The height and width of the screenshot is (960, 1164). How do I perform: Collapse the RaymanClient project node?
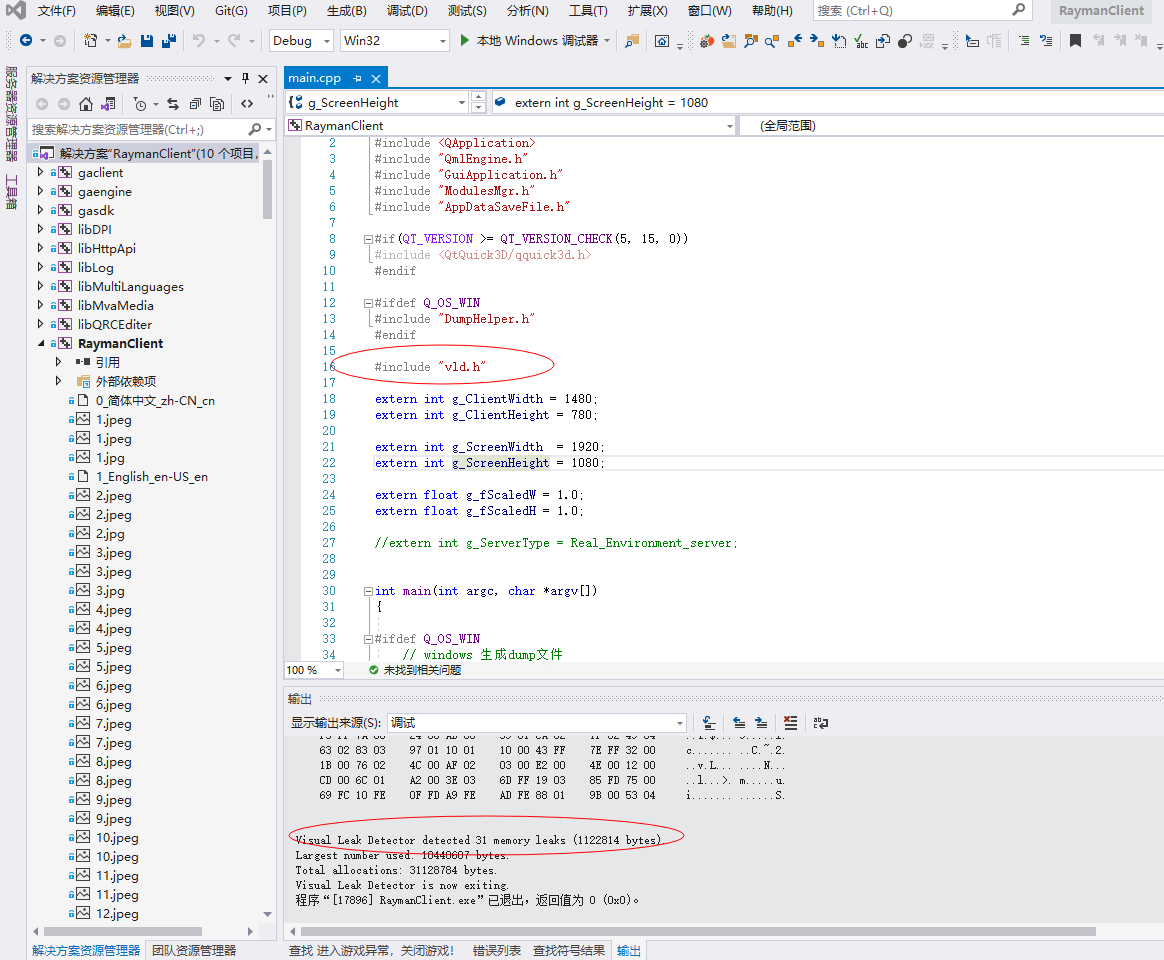(x=40, y=343)
